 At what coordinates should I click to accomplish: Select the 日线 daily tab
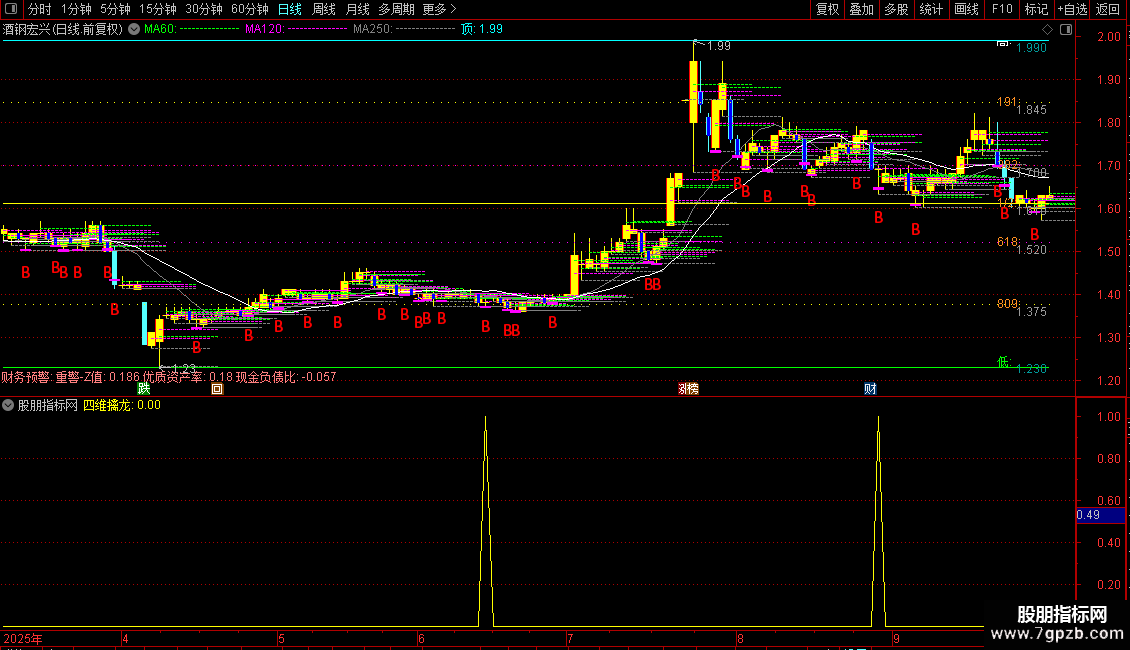click(290, 9)
